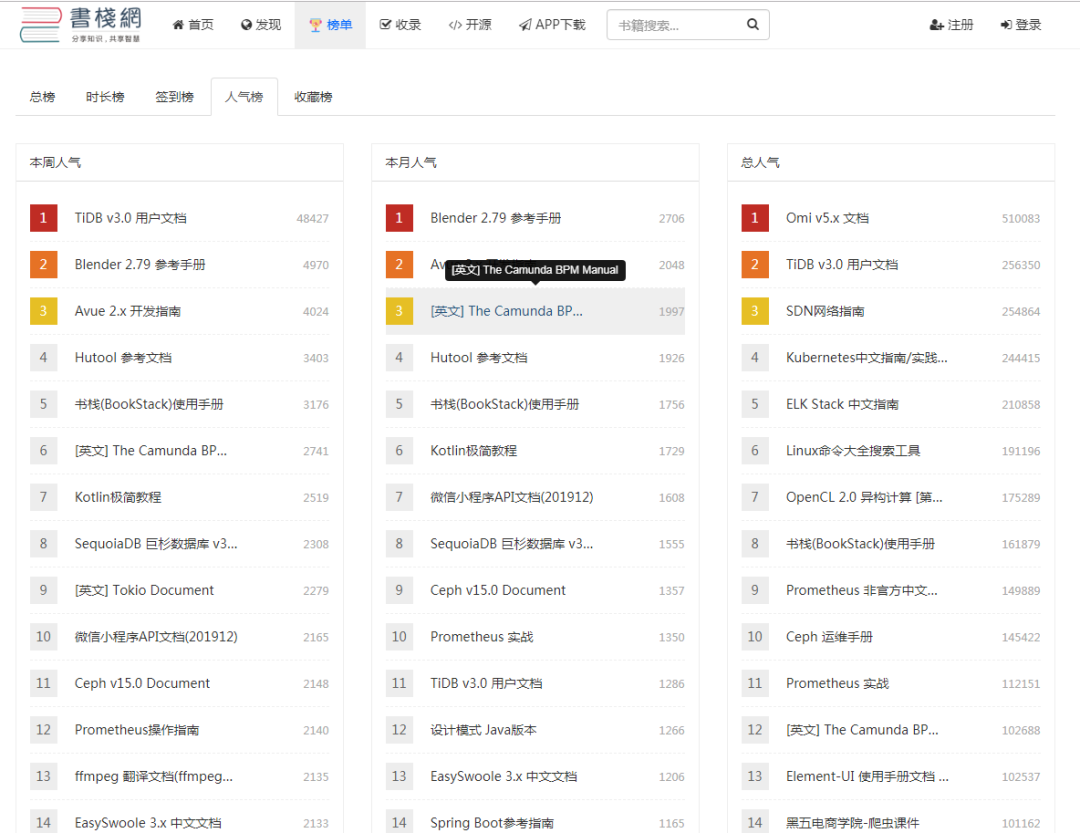Focus the 书籍搜索 search box

tap(676, 25)
